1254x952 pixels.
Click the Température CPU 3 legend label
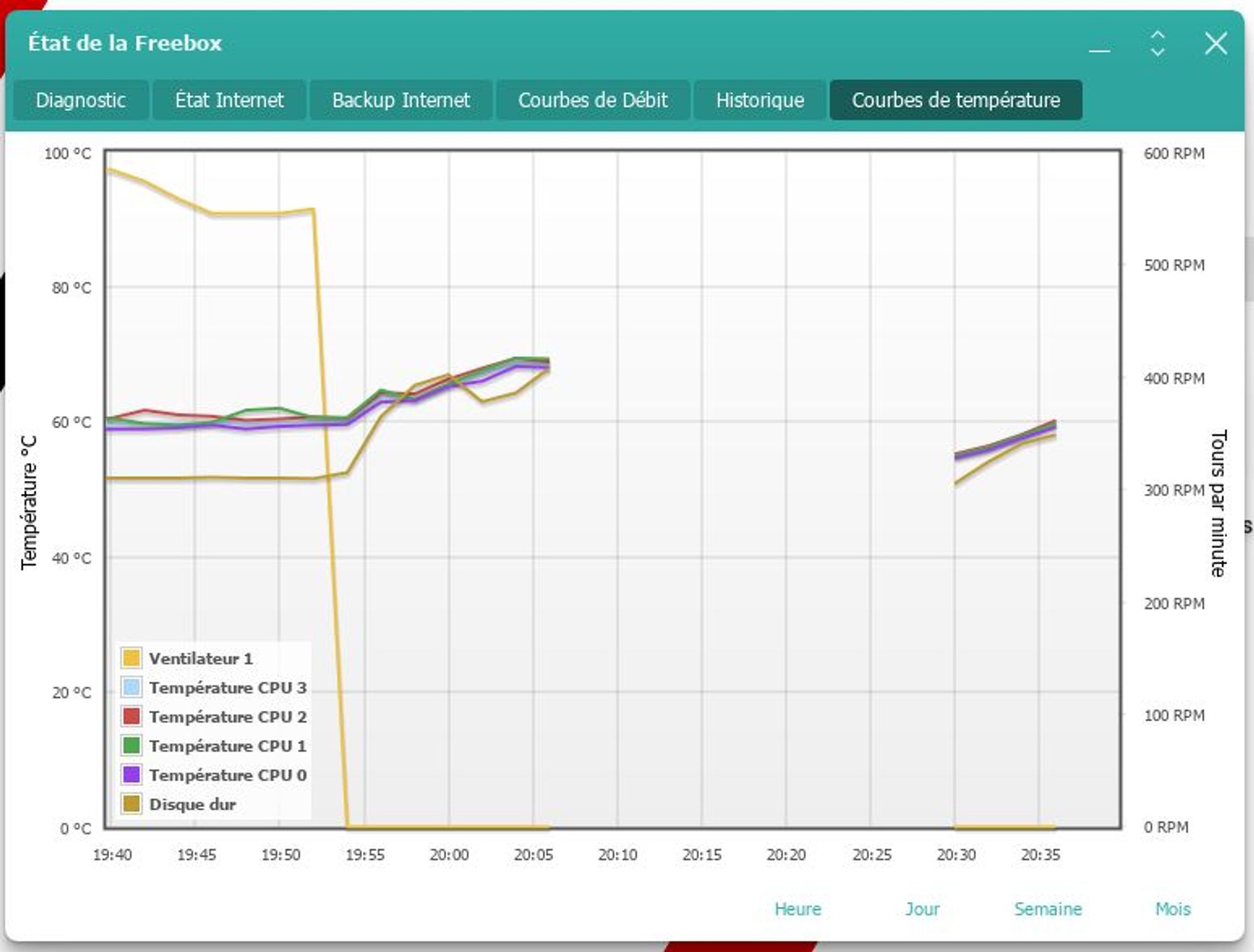point(228,688)
